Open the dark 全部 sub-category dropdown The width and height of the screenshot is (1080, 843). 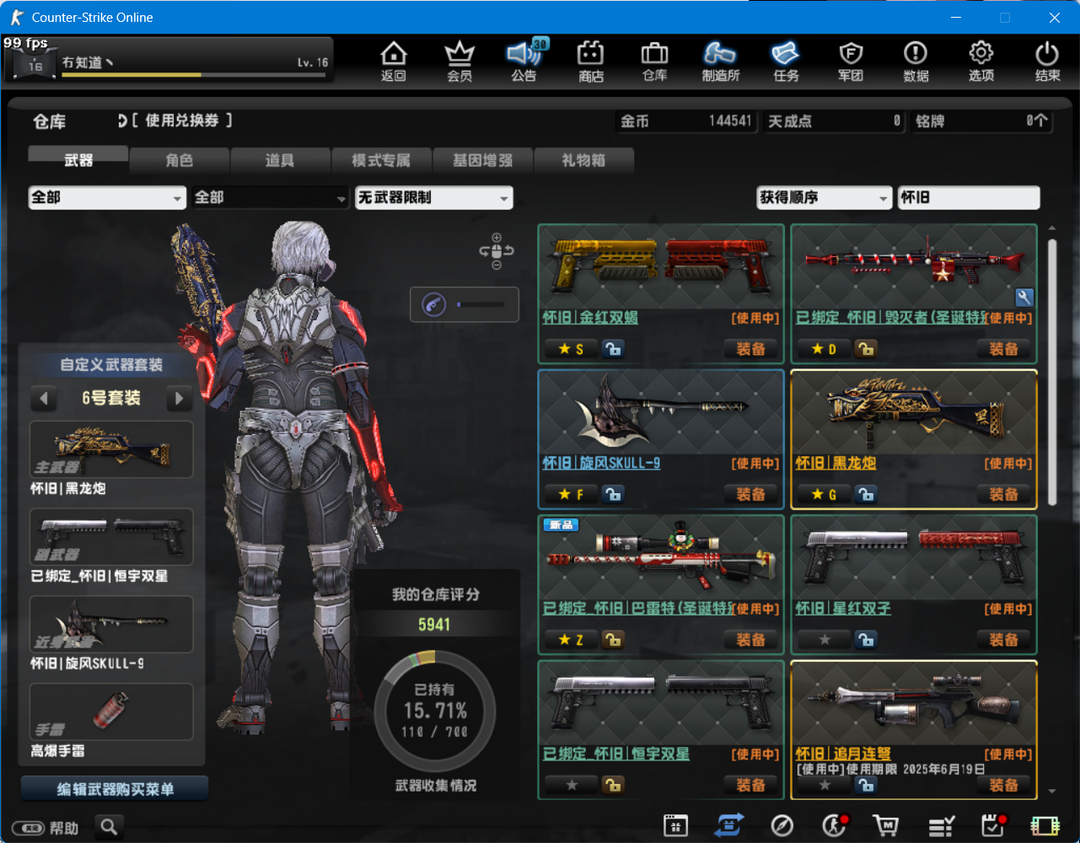pos(270,198)
